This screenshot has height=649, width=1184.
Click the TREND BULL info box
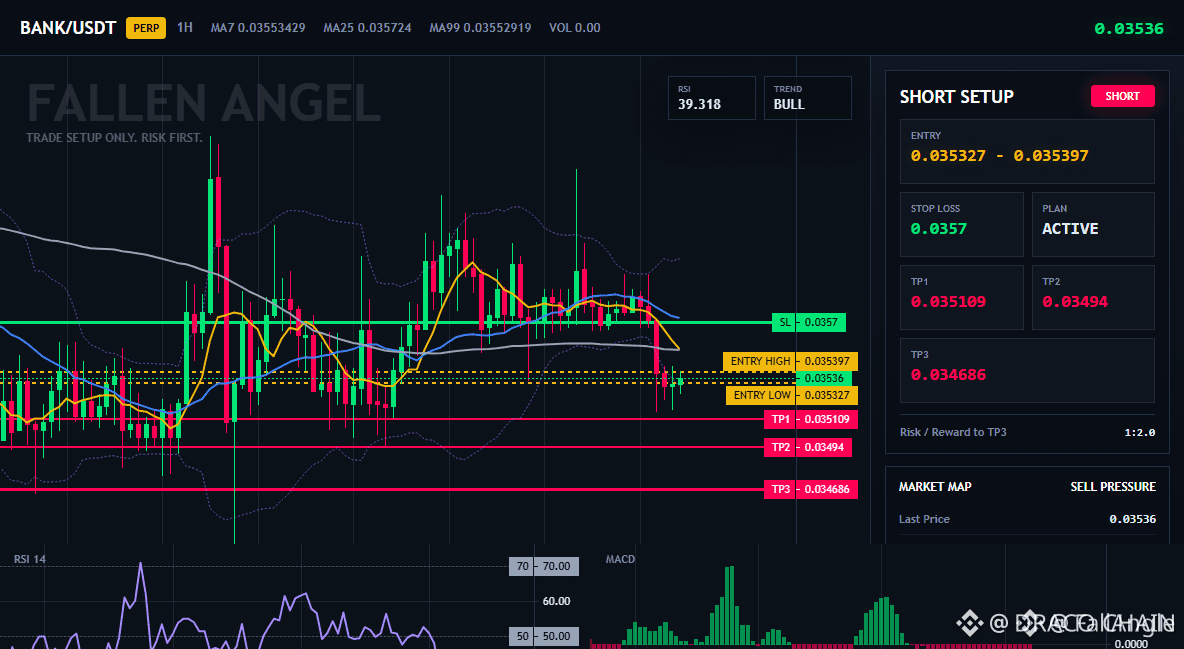pos(807,98)
